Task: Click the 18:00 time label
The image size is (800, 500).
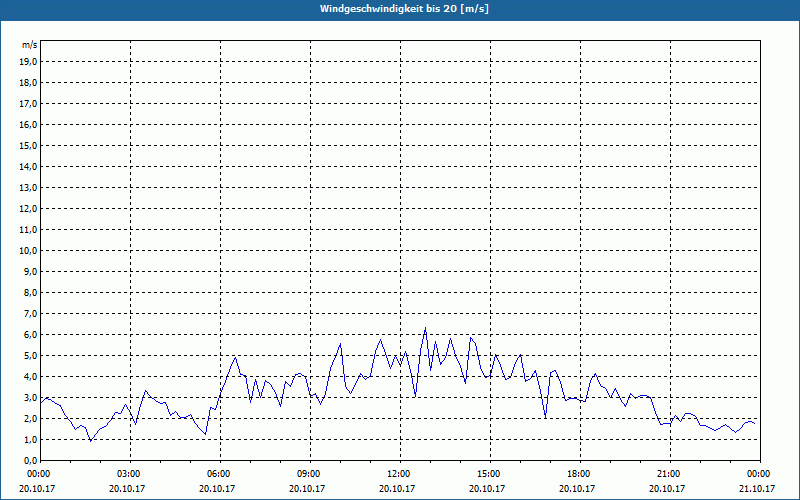Action: tap(580, 474)
